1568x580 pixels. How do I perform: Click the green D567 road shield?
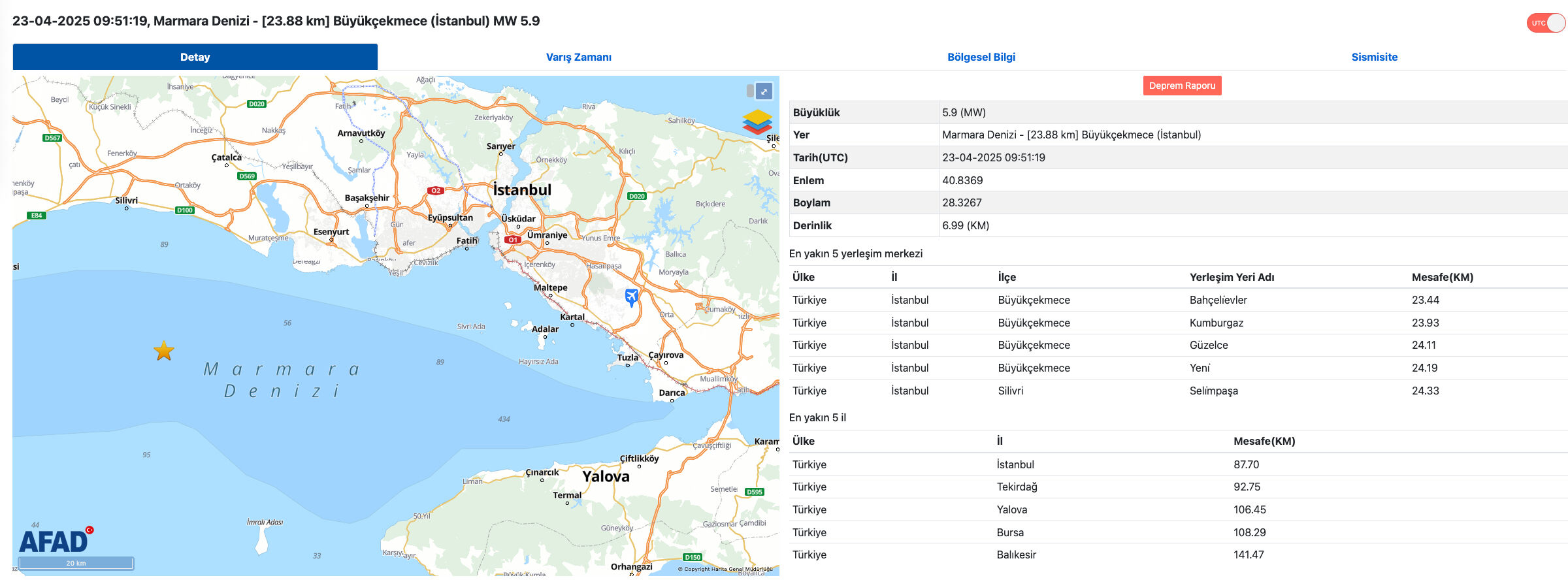pos(52,138)
